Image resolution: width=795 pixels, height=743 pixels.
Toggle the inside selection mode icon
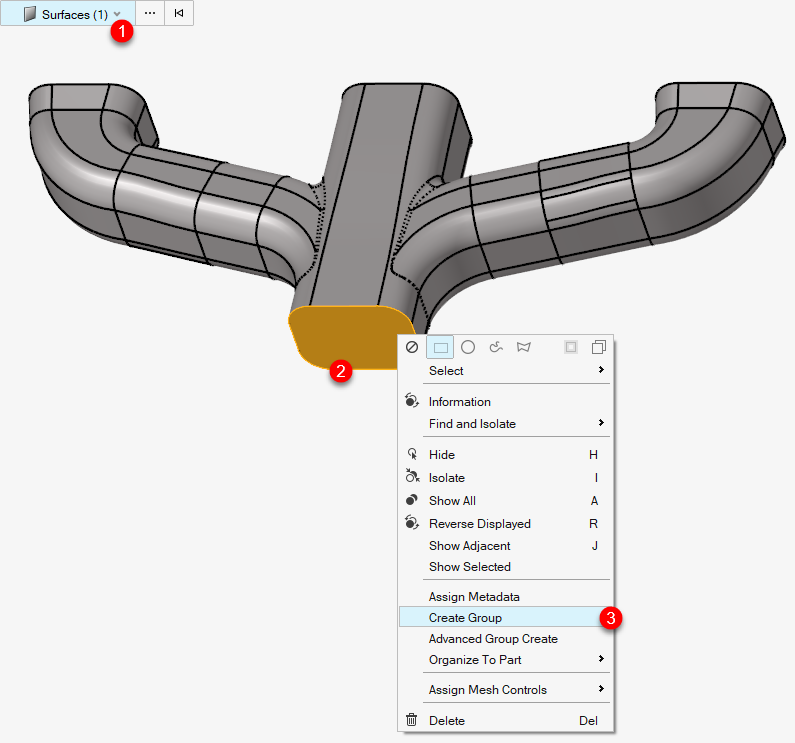coord(571,347)
